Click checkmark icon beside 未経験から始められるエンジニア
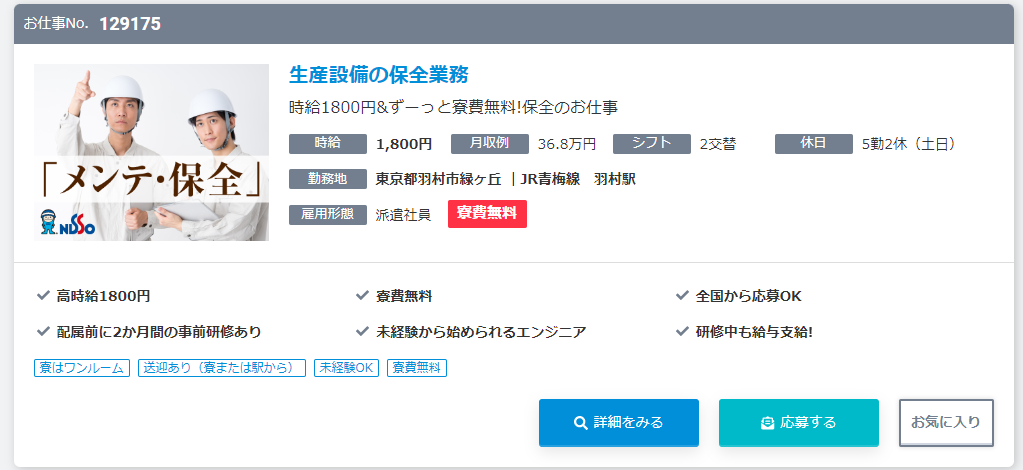This screenshot has width=1023, height=470. point(363,332)
